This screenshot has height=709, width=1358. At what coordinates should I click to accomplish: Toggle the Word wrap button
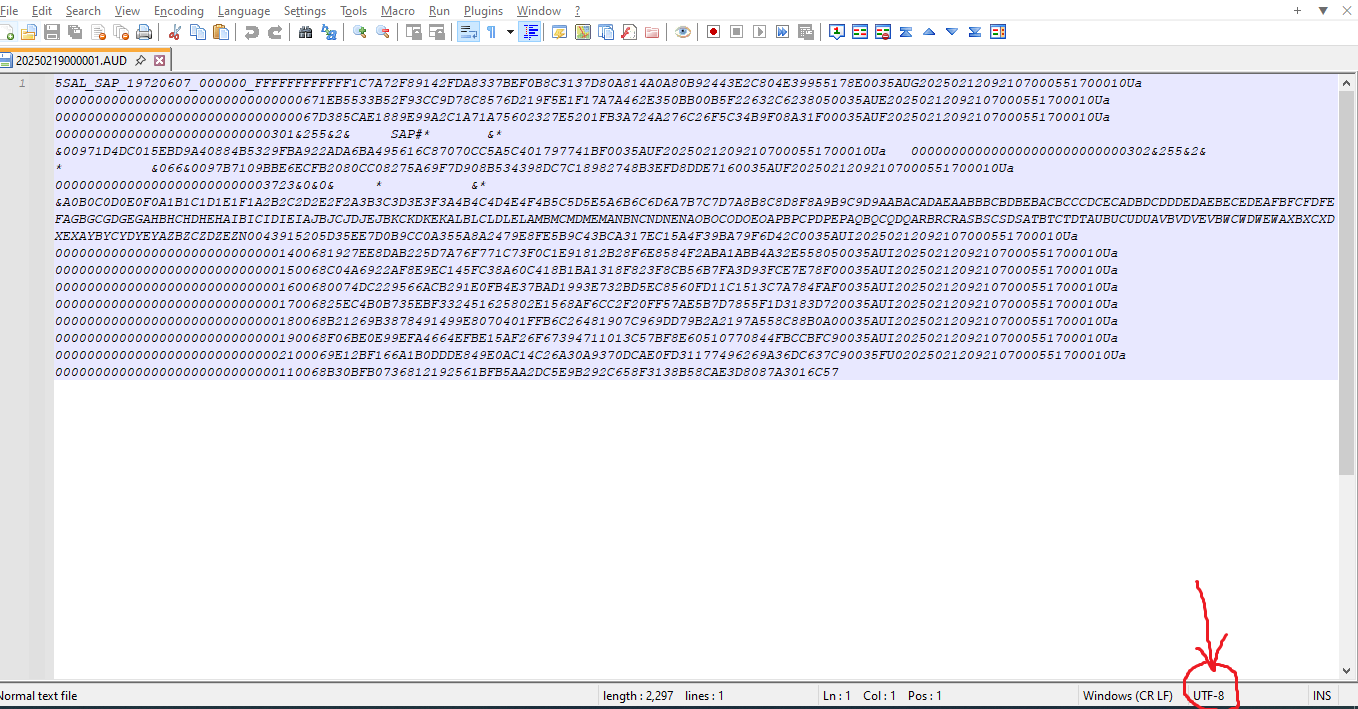(x=468, y=32)
